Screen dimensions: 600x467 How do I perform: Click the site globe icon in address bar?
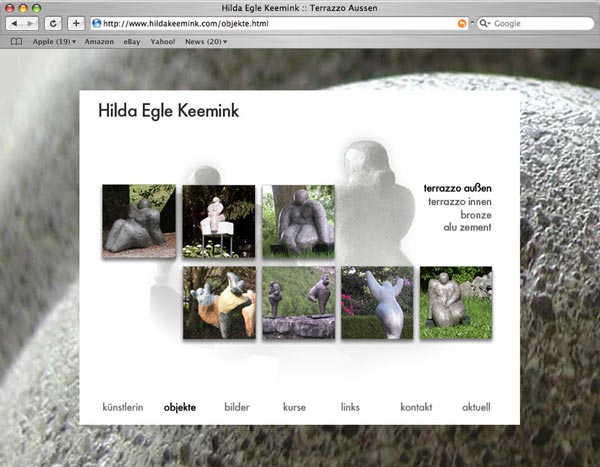pyautogui.click(x=96, y=23)
